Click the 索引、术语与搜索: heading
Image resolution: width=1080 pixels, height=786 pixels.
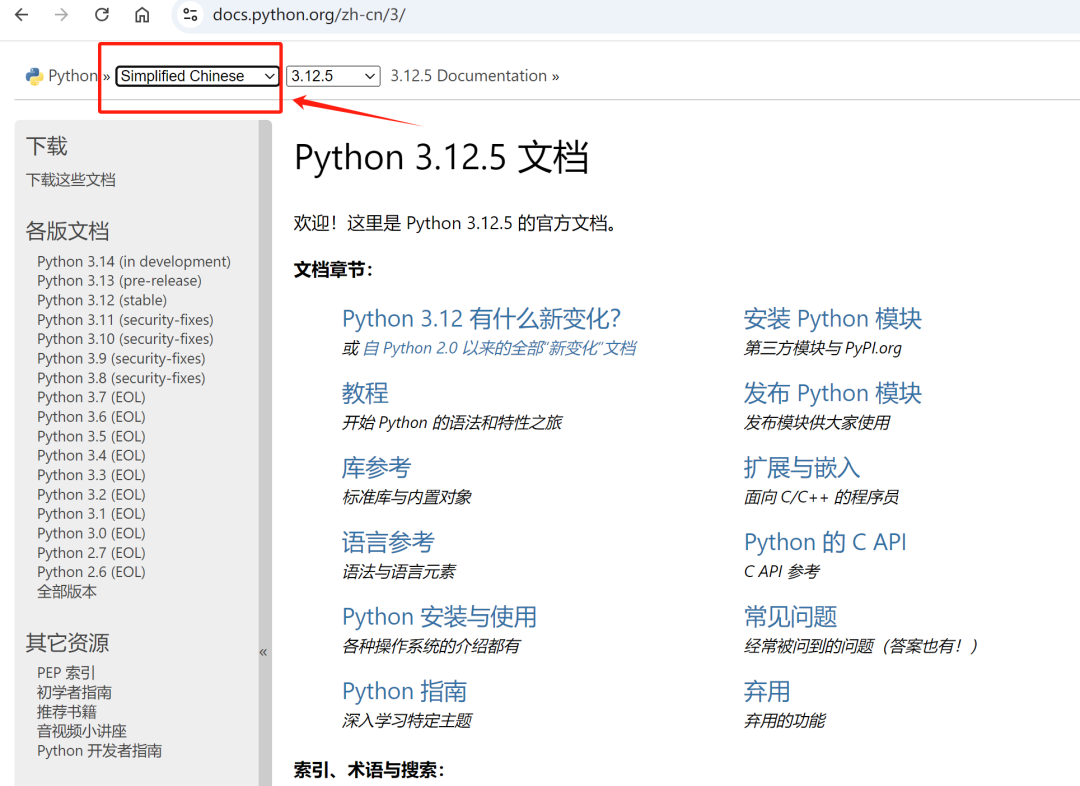pyautogui.click(x=369, y=769)
